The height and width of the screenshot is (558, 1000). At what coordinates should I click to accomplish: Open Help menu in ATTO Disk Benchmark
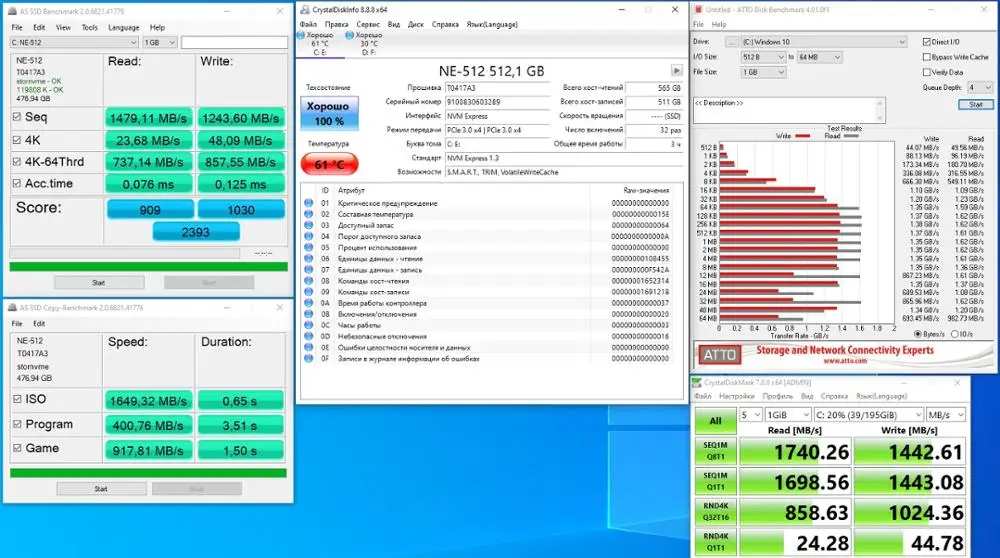719,24
